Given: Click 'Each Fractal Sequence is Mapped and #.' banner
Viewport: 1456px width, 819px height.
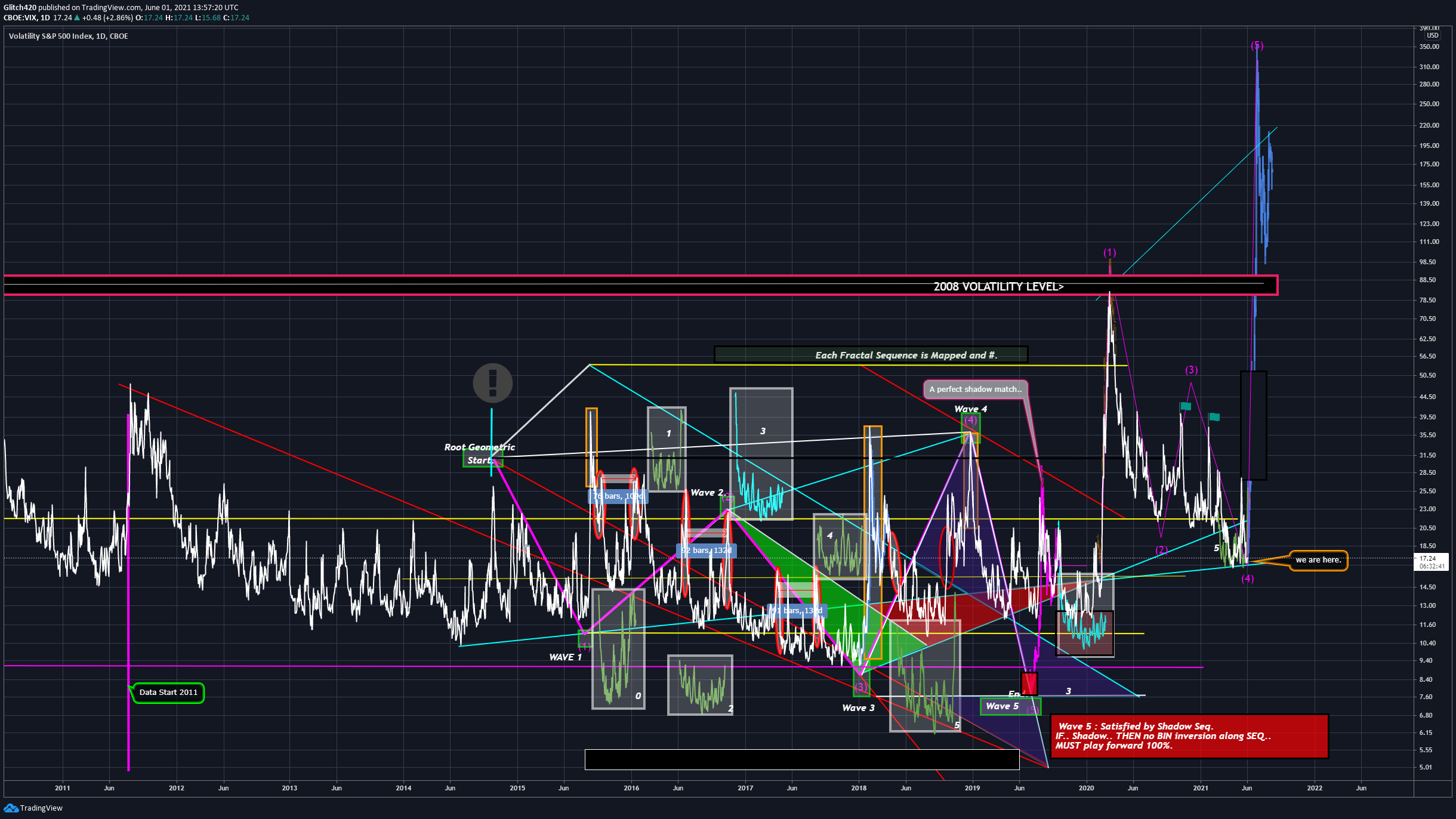Looking at the screenshot, I should coord(871,355).
